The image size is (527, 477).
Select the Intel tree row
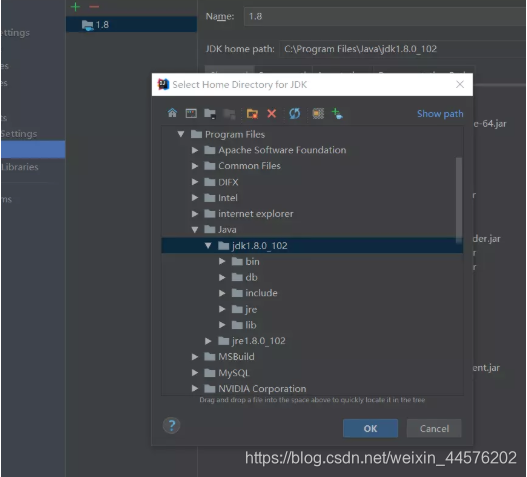(x=312, y=198)
